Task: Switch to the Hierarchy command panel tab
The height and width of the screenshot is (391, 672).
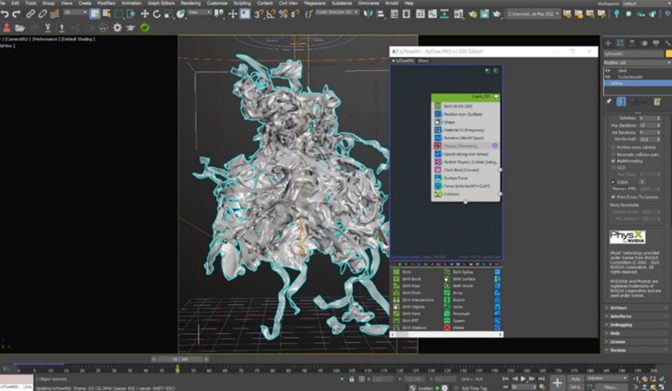Action: 632,43
